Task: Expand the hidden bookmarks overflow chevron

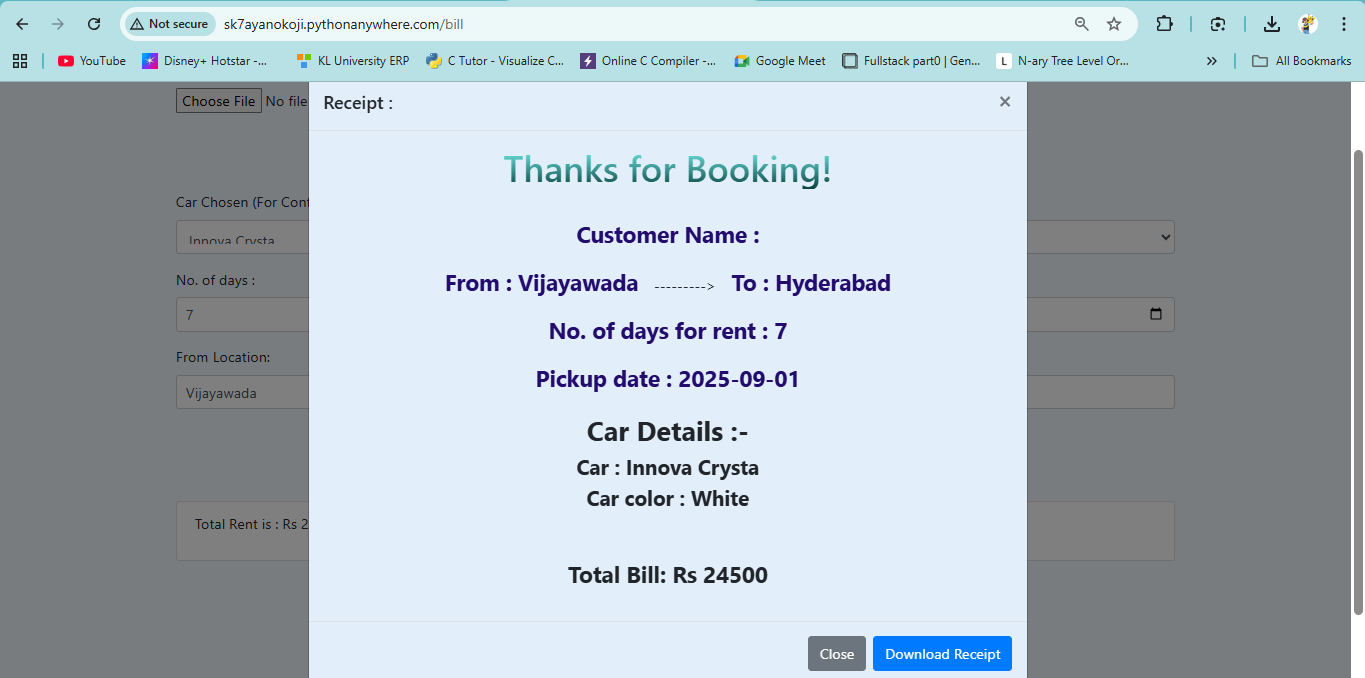Action: pos(1212,61)
